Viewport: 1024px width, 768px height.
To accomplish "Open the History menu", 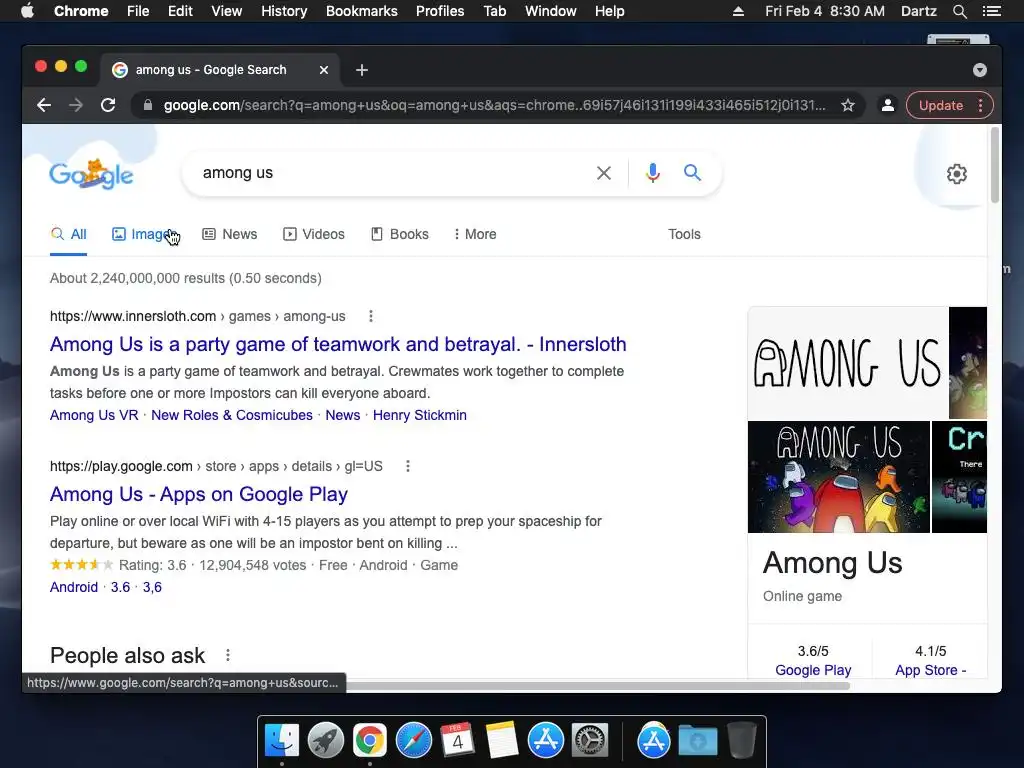I will tap(284, 11).
